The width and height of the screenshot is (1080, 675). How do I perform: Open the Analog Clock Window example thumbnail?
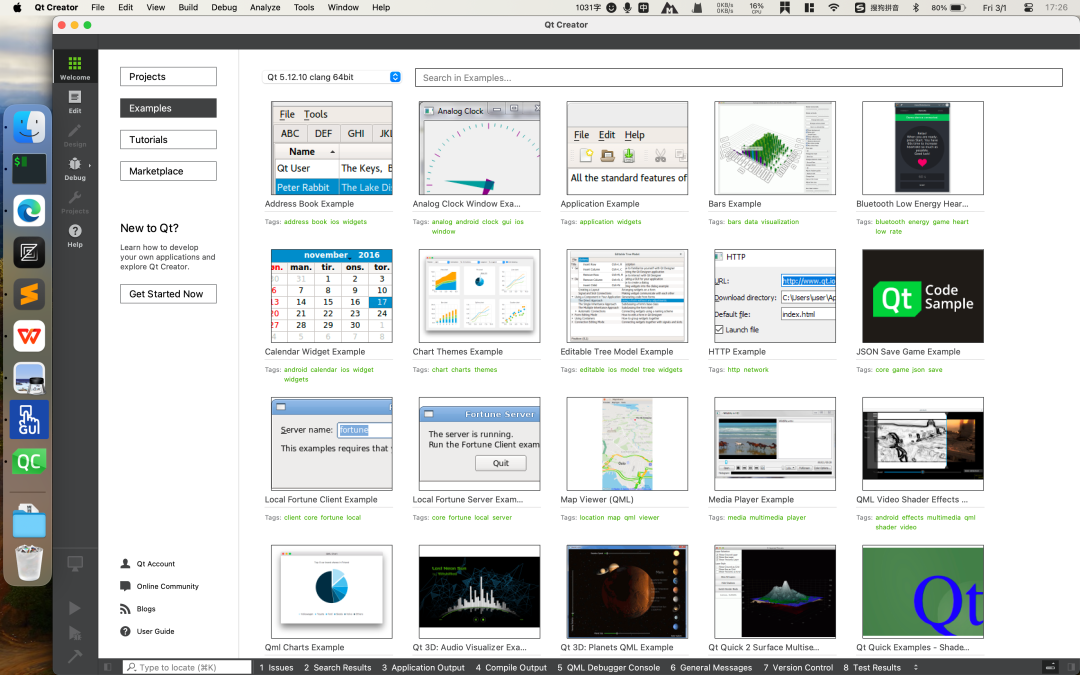click(479, 148)
